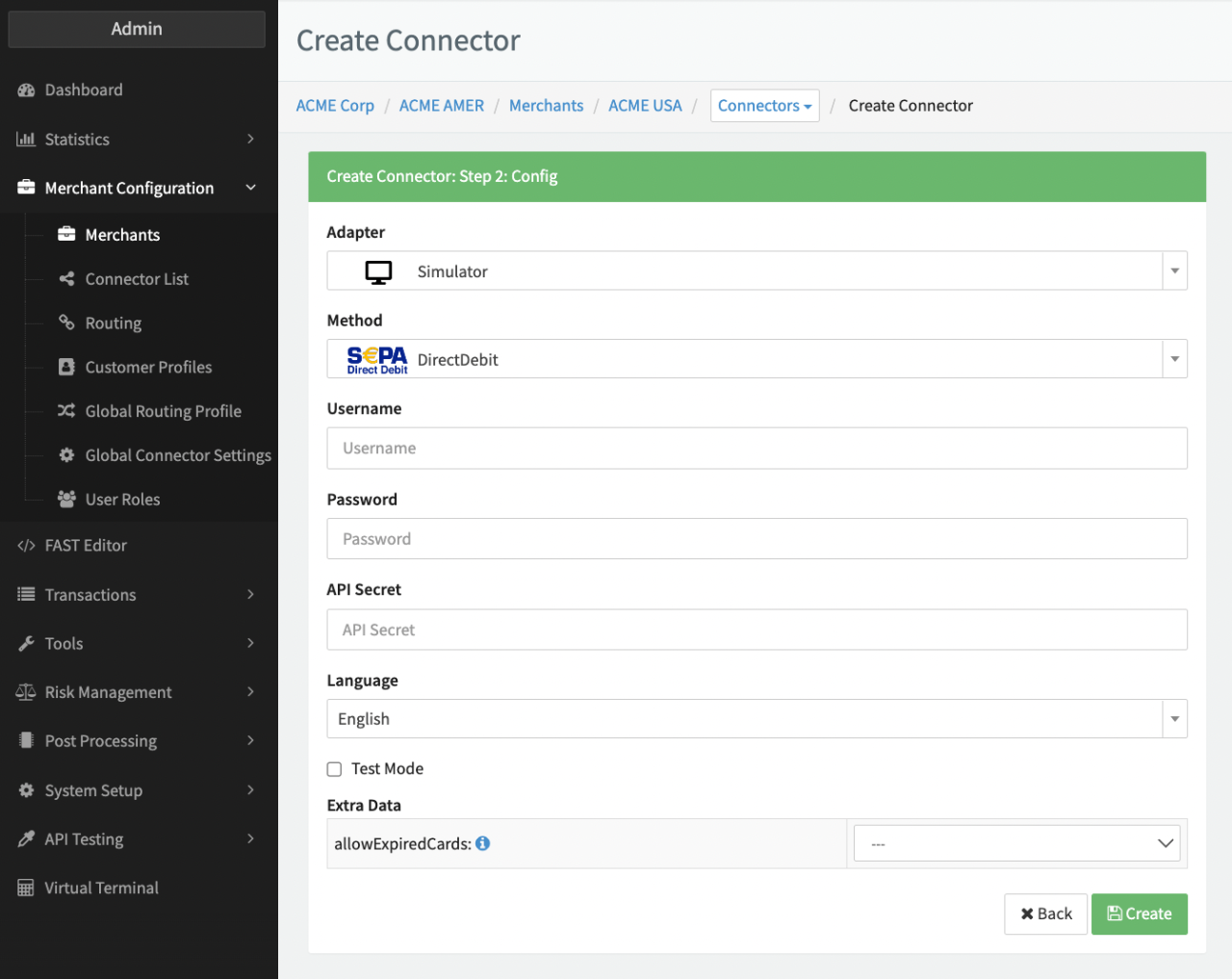
Task: Click the allowExpiredCards info icon
Action: (482, 843)
